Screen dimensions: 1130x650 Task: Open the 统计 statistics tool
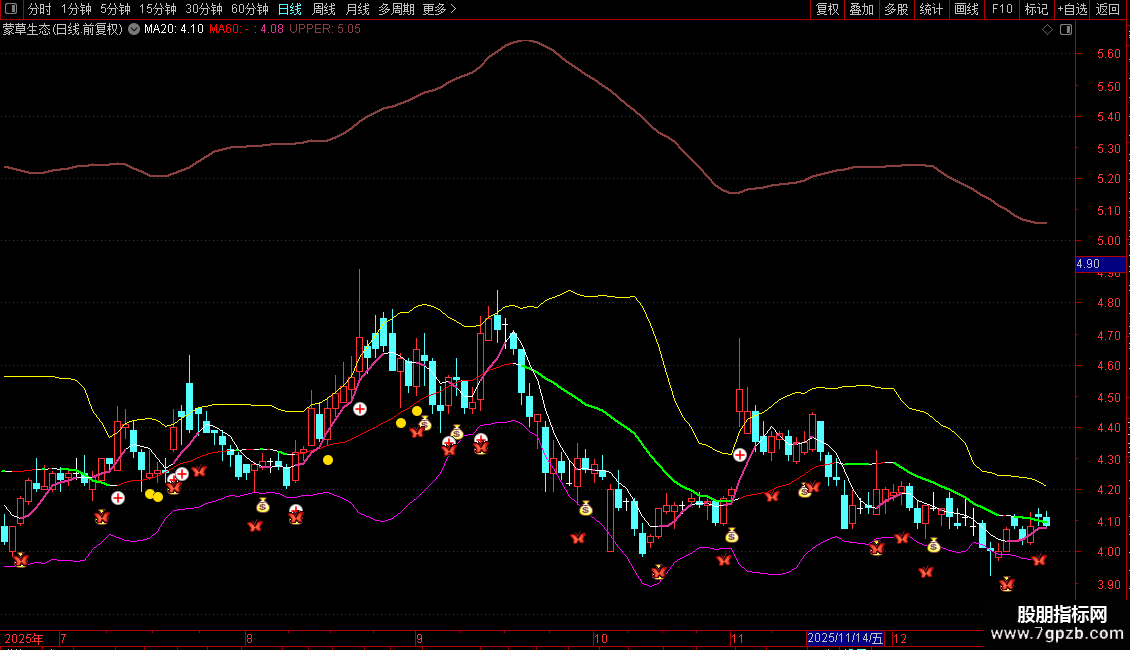click(931, 9)
